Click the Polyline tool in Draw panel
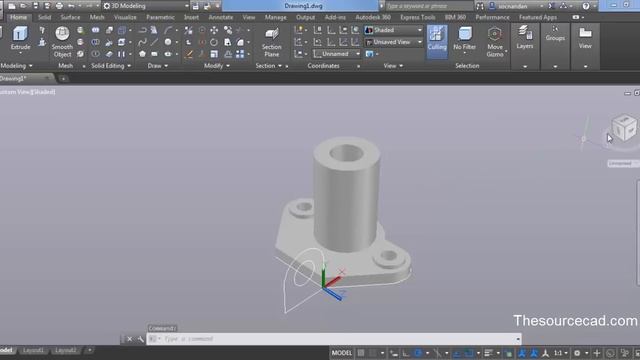 (142, 30)
